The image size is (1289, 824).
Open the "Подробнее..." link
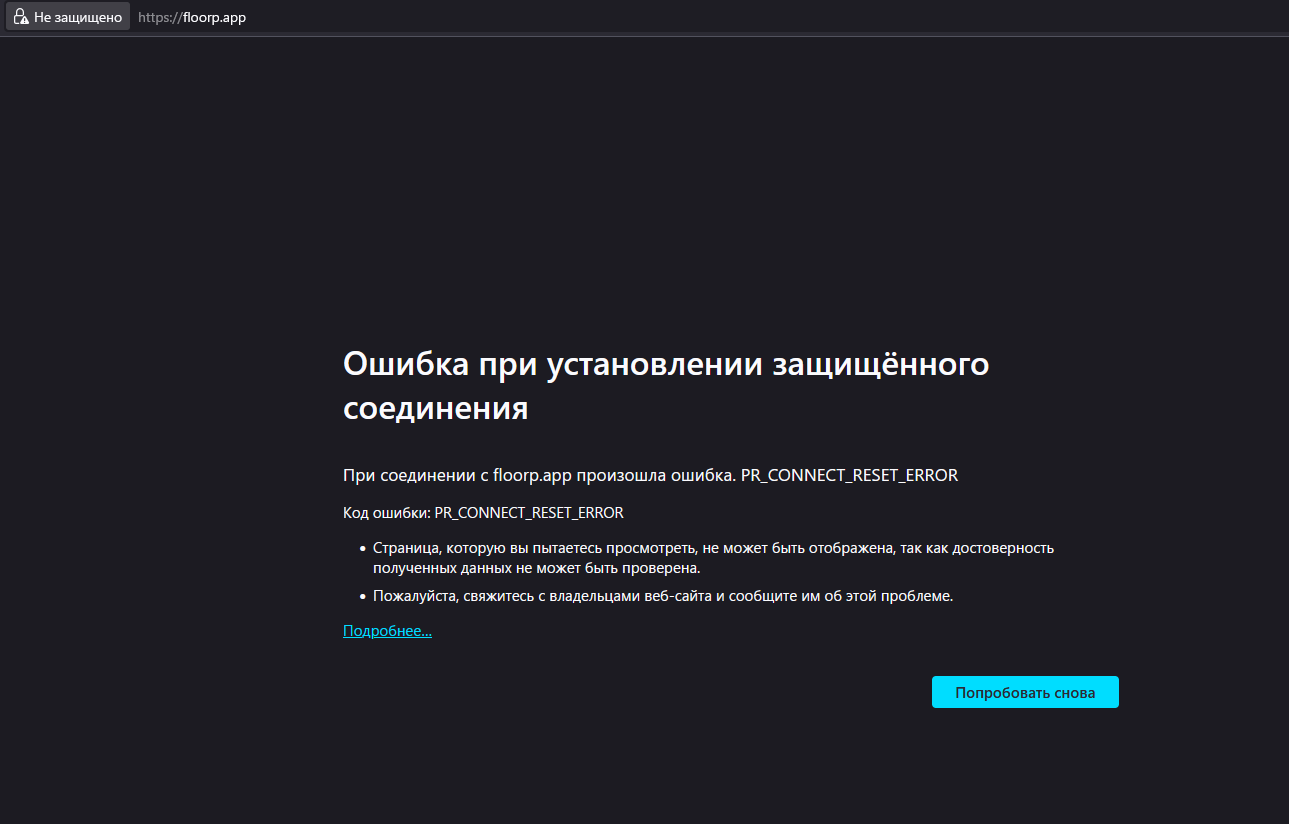pyautogui.click(x=387, y=631)
